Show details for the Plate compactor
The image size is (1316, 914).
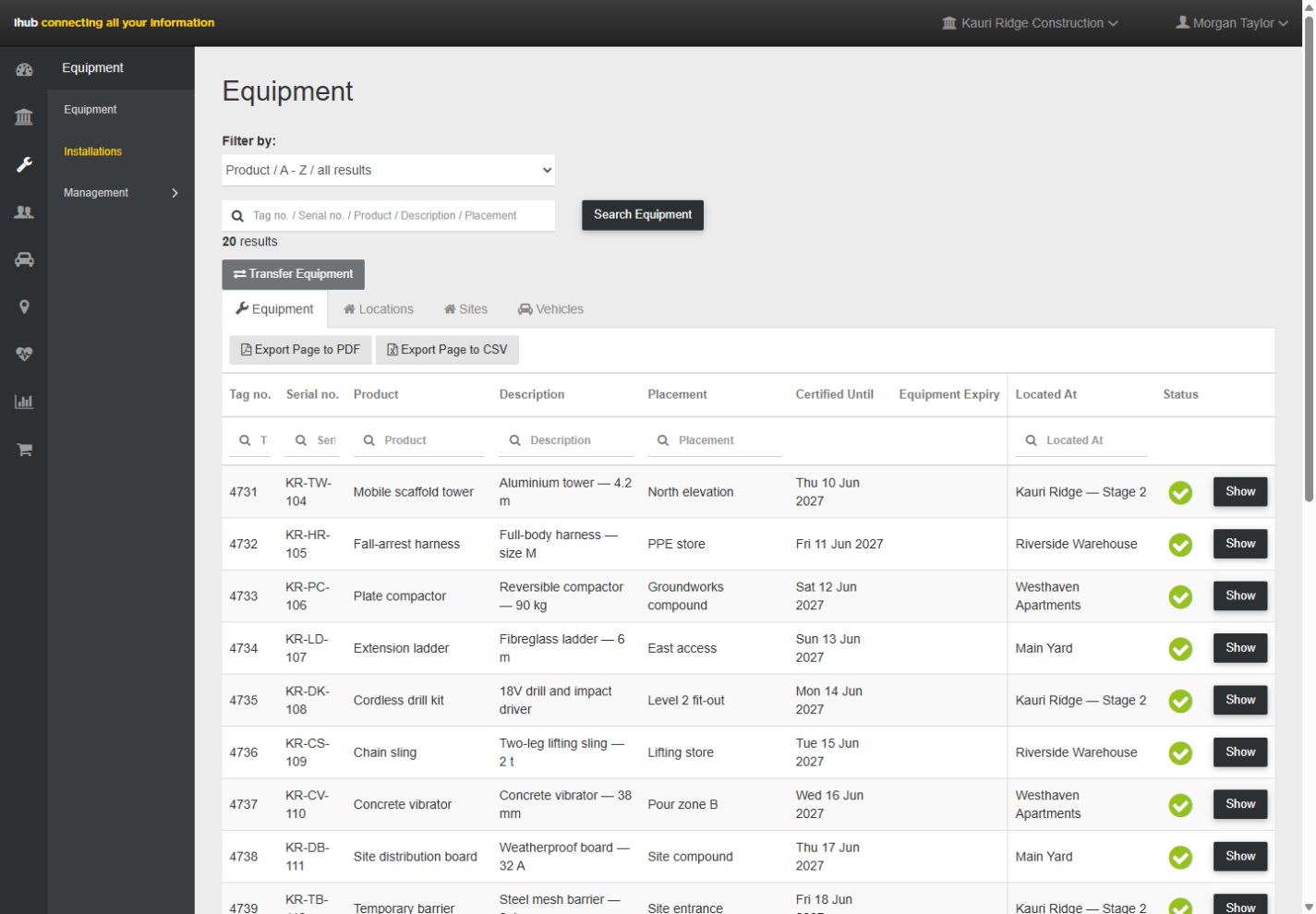pyautogui.click(x=1240, y=596)
